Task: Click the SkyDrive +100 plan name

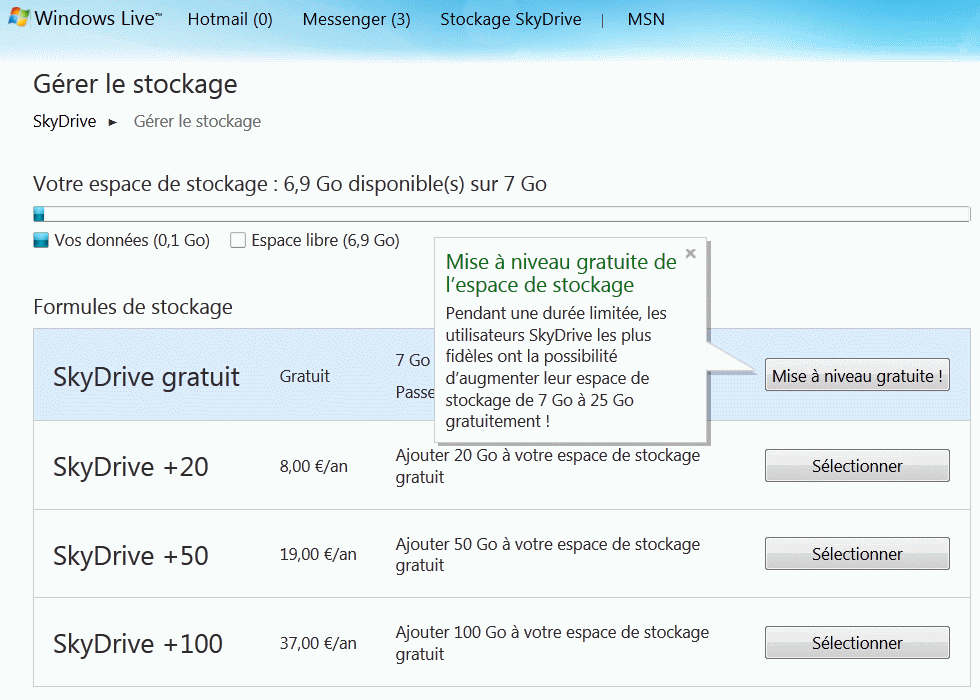Action: click(138, 644)
